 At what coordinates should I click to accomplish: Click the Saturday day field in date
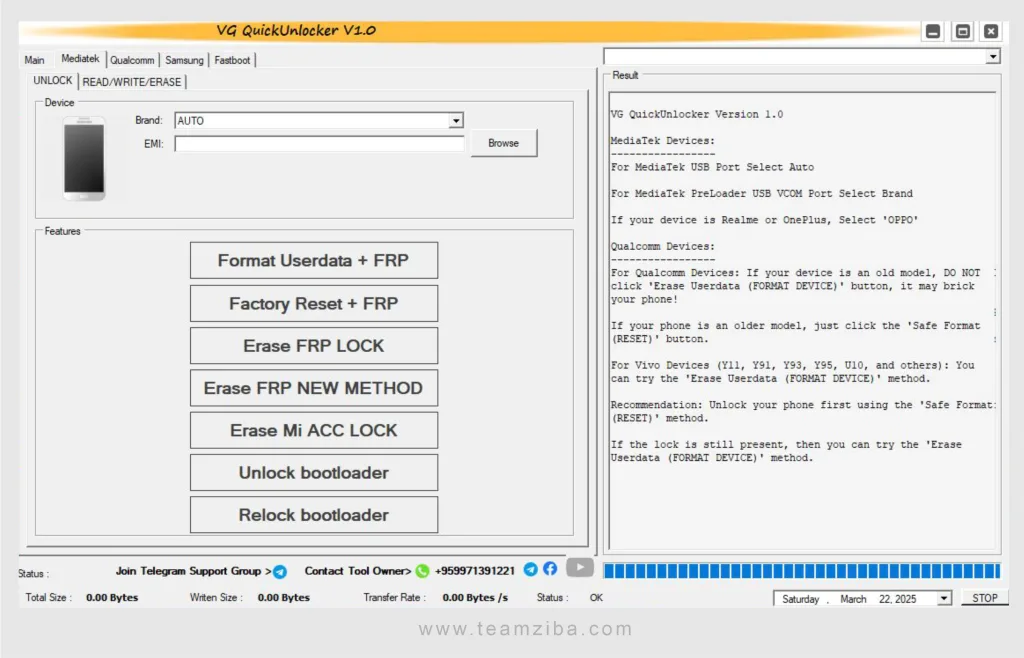click(800, 599)
